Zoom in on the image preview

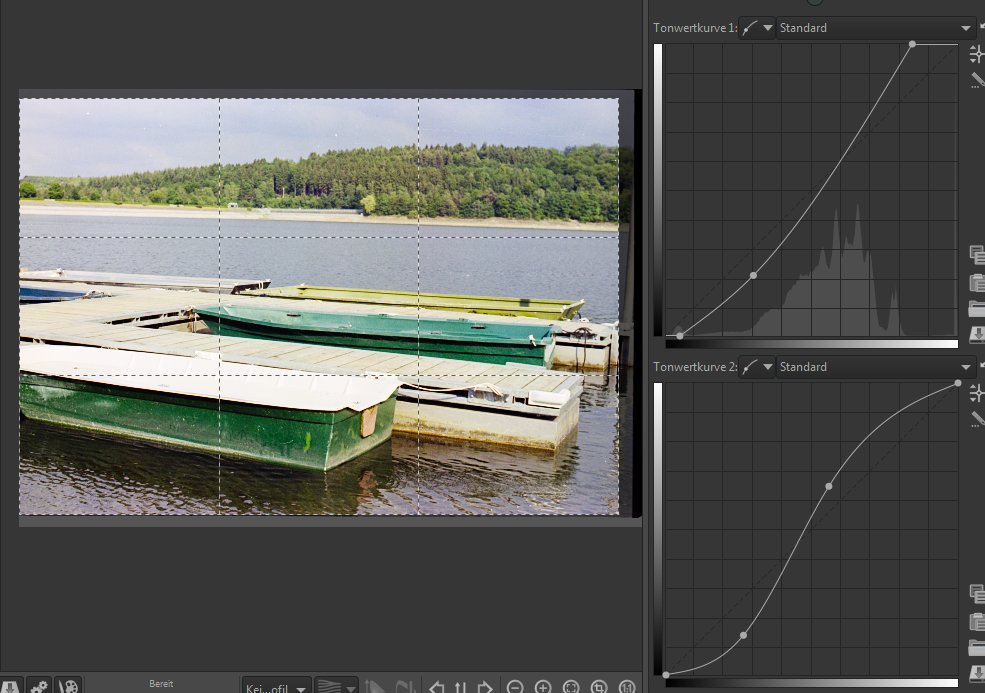(x=543, y=687)
